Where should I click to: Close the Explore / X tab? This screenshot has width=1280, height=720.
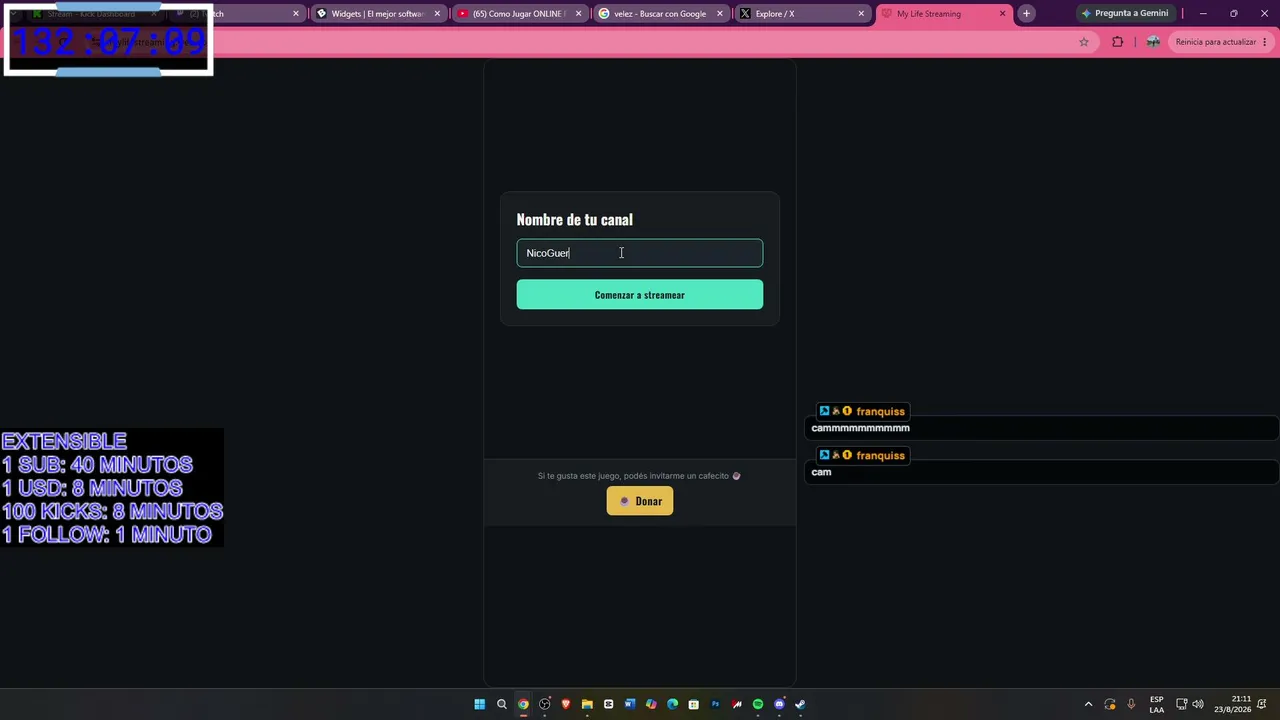[861, 14]
